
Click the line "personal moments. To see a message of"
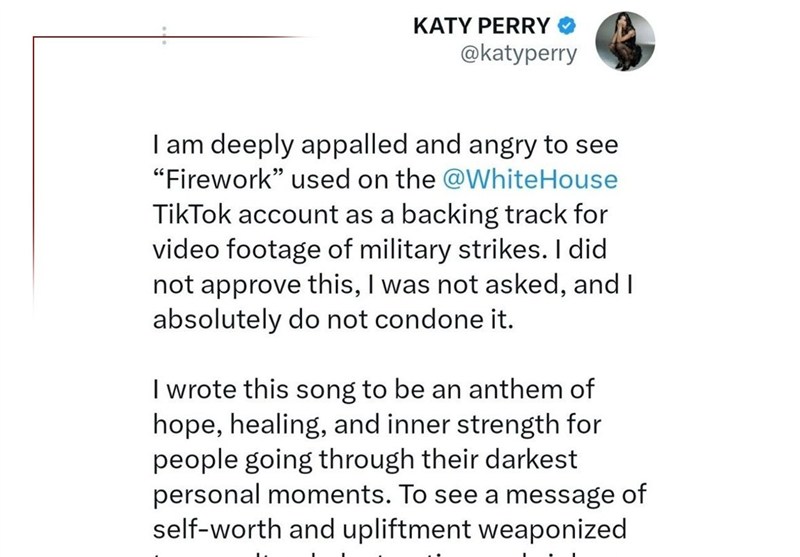[x=399, y=494]
